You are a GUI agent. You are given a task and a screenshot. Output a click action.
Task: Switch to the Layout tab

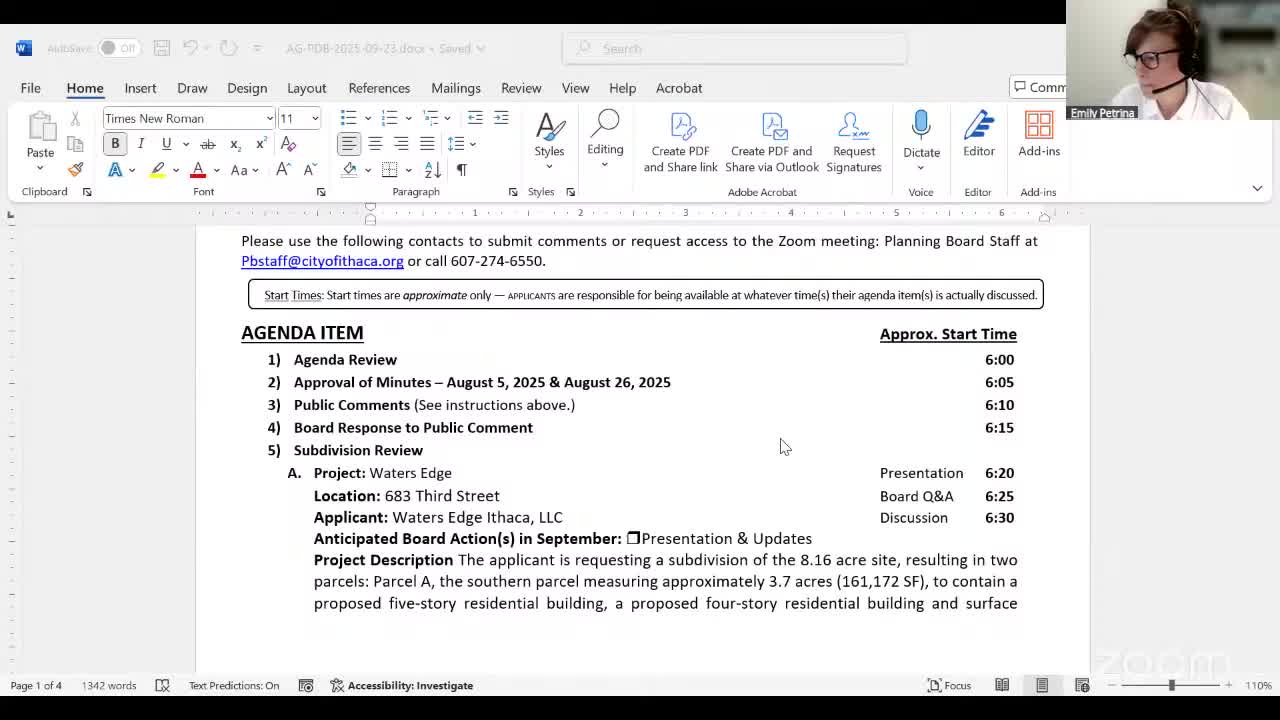306,88
